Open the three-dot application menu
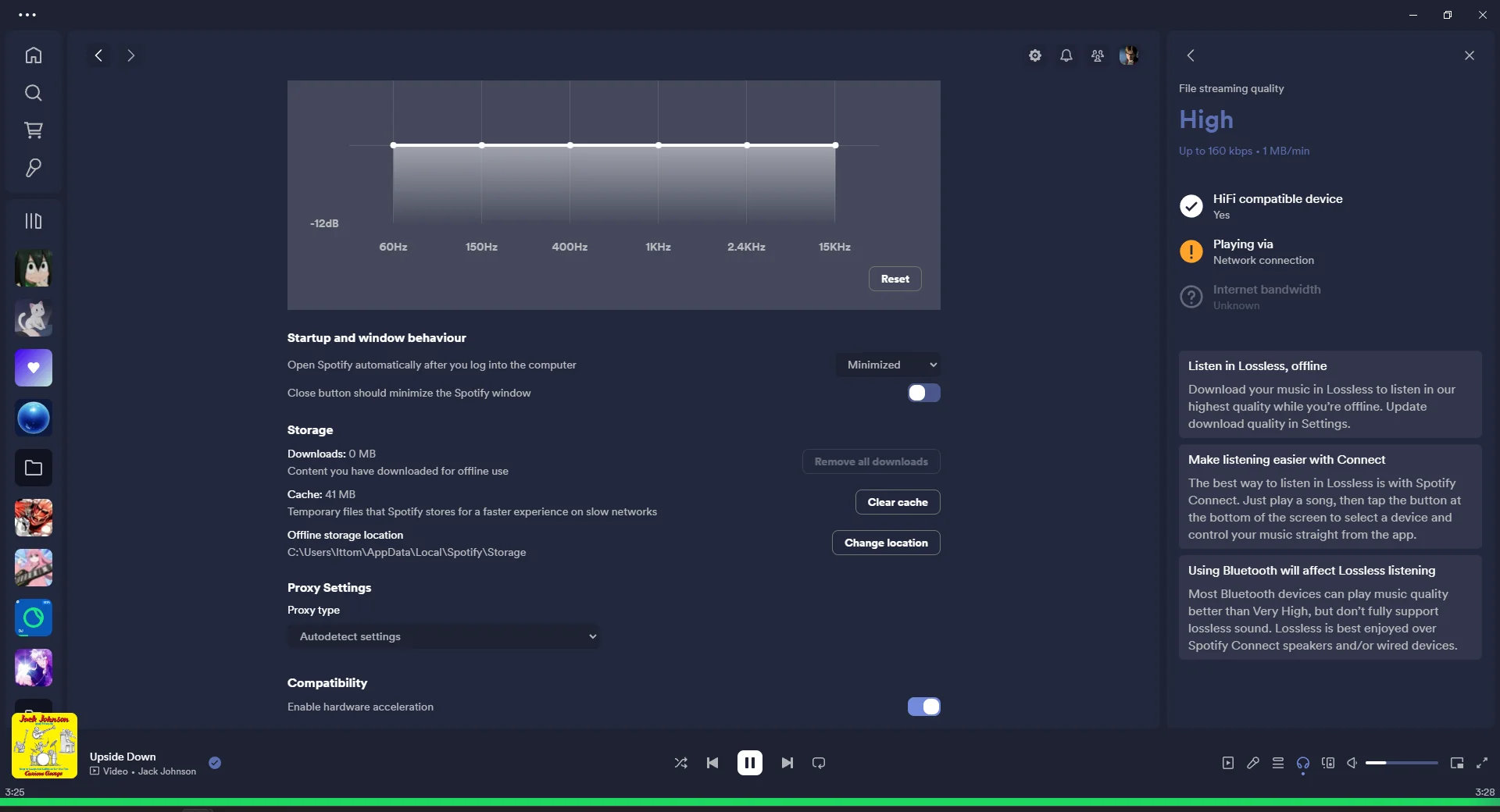 tap(27, 15)
